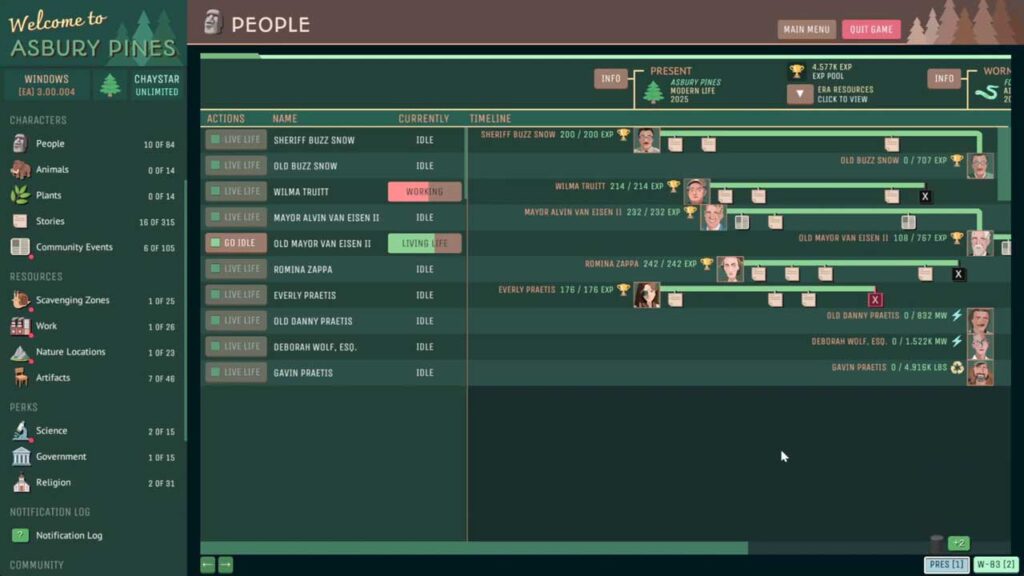Click the Religion church icon
1024x576 pixels.
pyautogui.click(x=20, y=483)
